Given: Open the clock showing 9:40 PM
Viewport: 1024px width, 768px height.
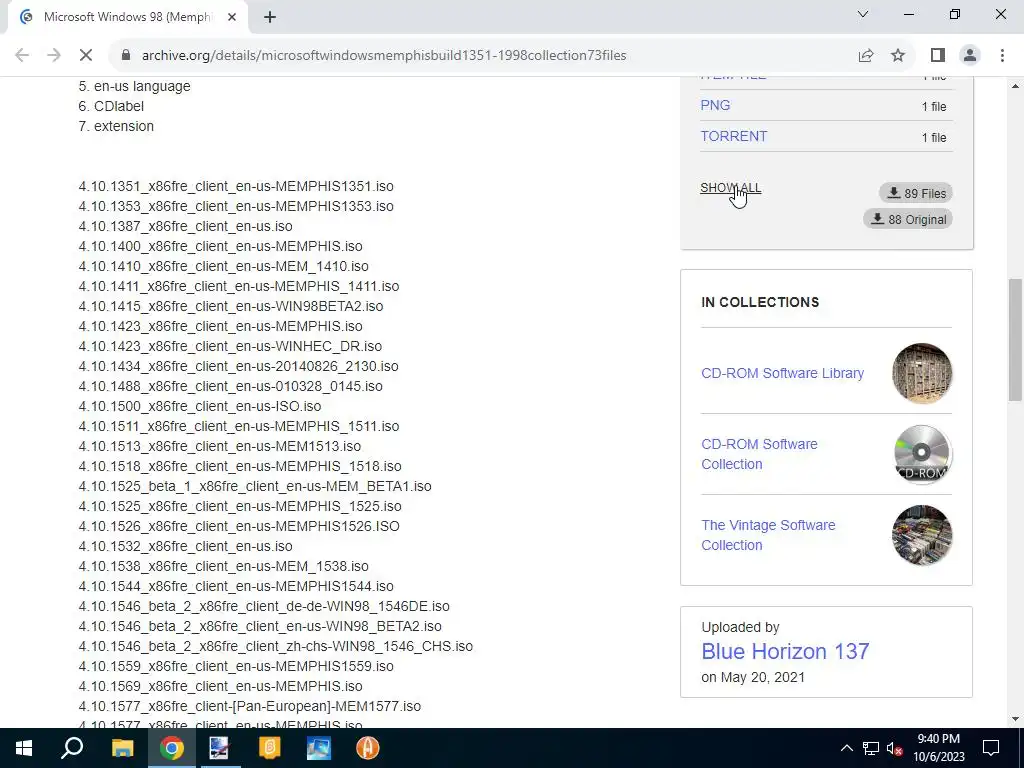Looking at the screenshot, I should (x=938, y=748).
